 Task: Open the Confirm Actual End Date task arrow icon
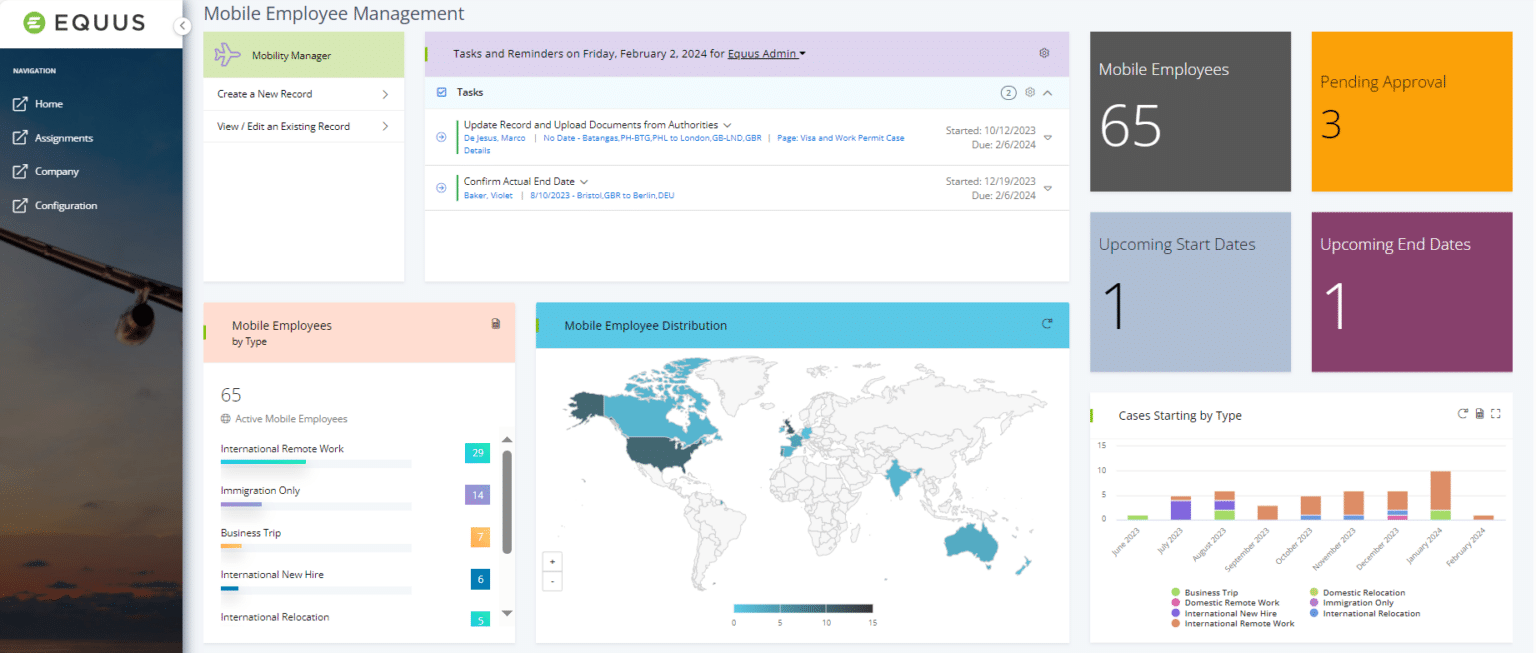(441, 187)
